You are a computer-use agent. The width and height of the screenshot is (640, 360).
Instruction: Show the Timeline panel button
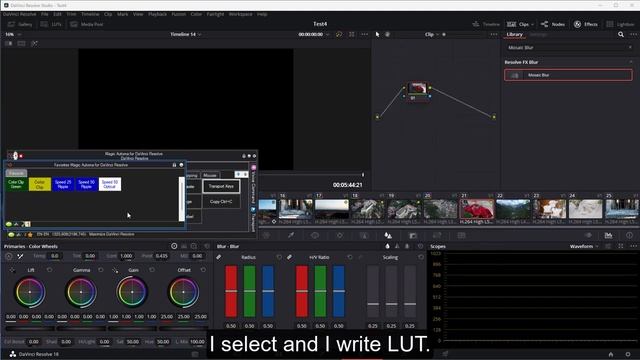click(x=486, y=24)
